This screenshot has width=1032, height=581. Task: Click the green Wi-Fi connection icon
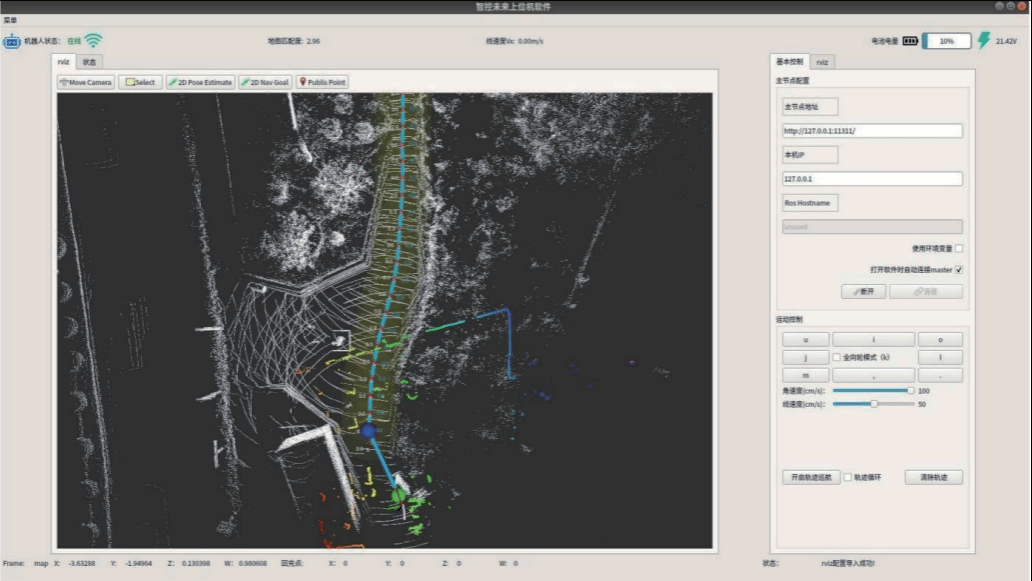coord(93,41)
